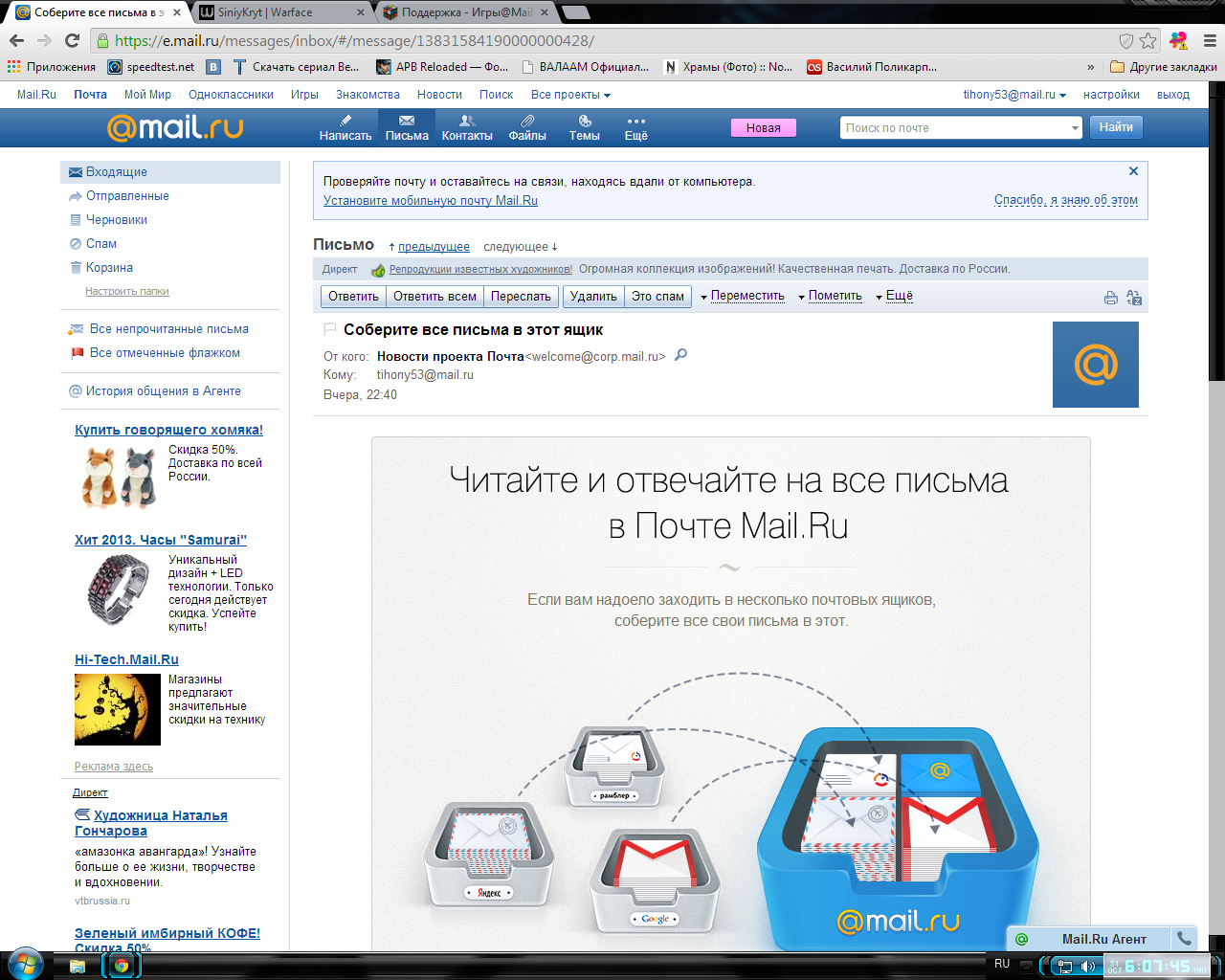Open Chrome menu hamburger icon
The width and height of the screenshot is (1225, 980).
coord(1209,40)
